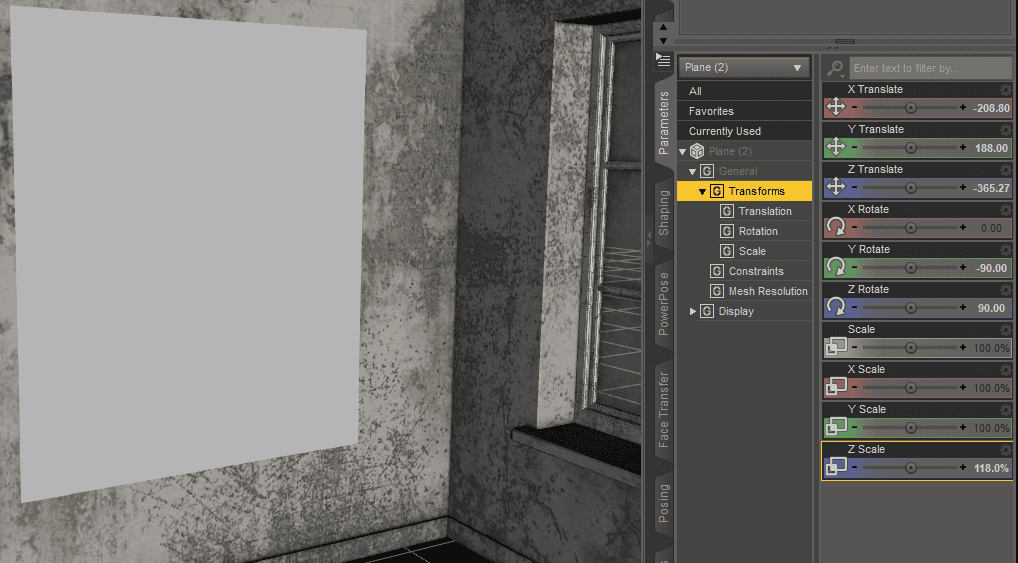Open the Plane (2) node dropdown
Viewport: 1018px width, 563px height.
point(744,68)
